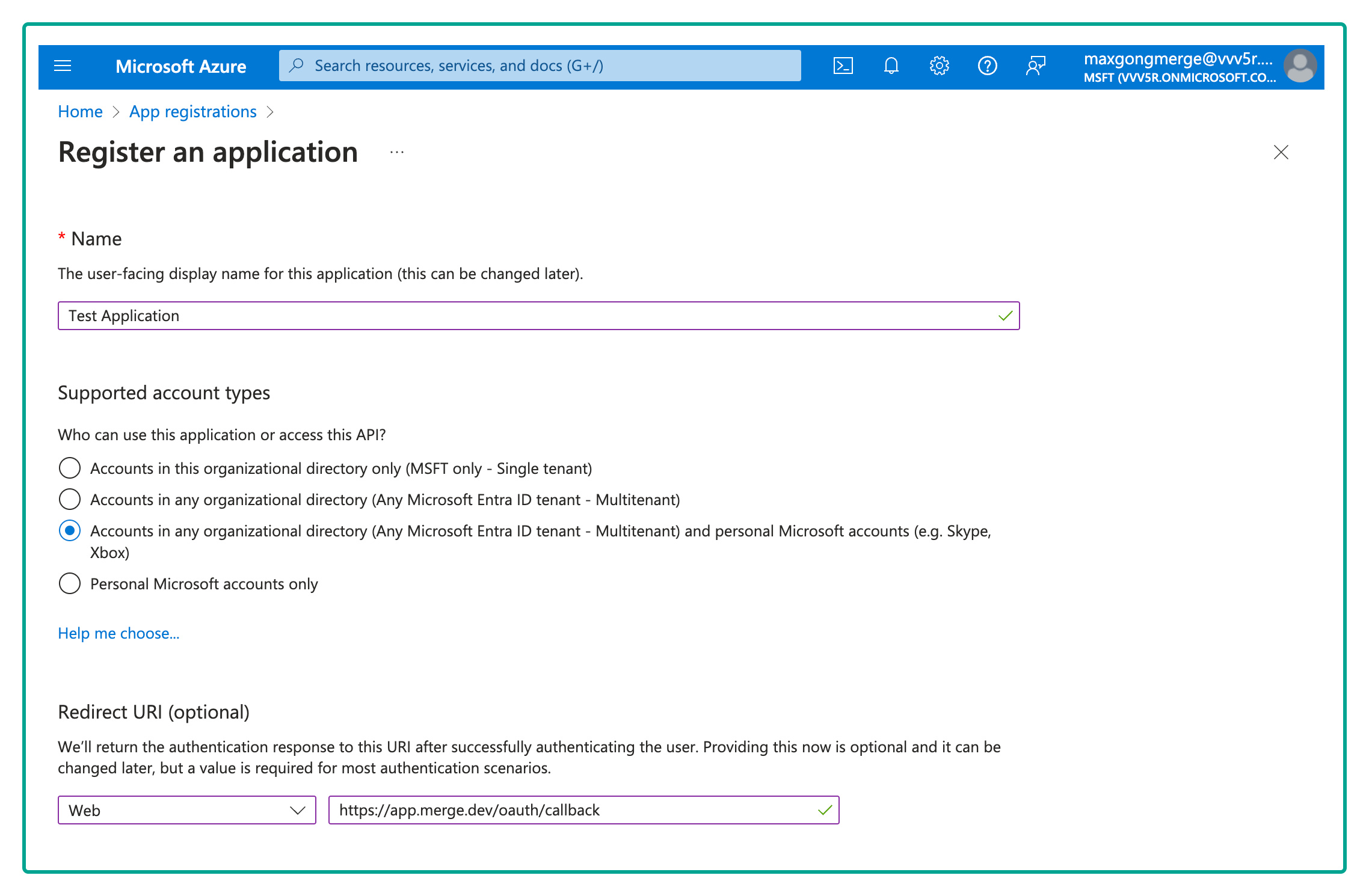Open Cloud Shell from top bar

click(843, 66)
